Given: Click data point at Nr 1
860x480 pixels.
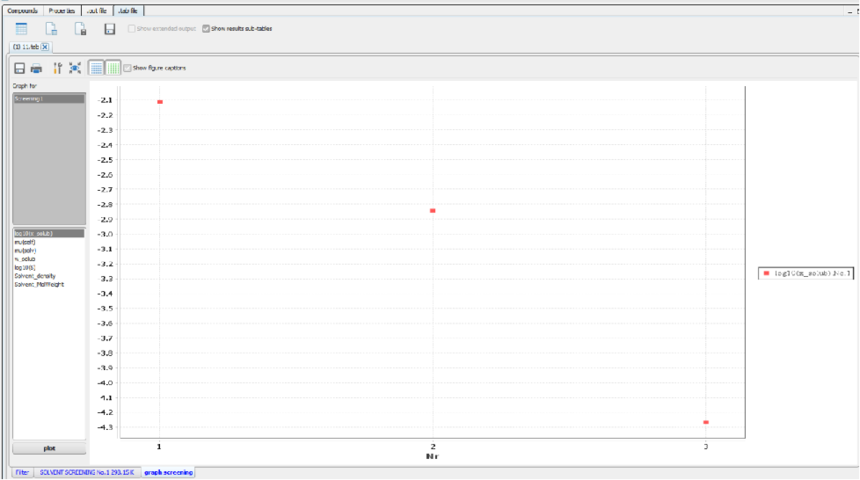Looking at the screenshot, I should pos(160,102).
